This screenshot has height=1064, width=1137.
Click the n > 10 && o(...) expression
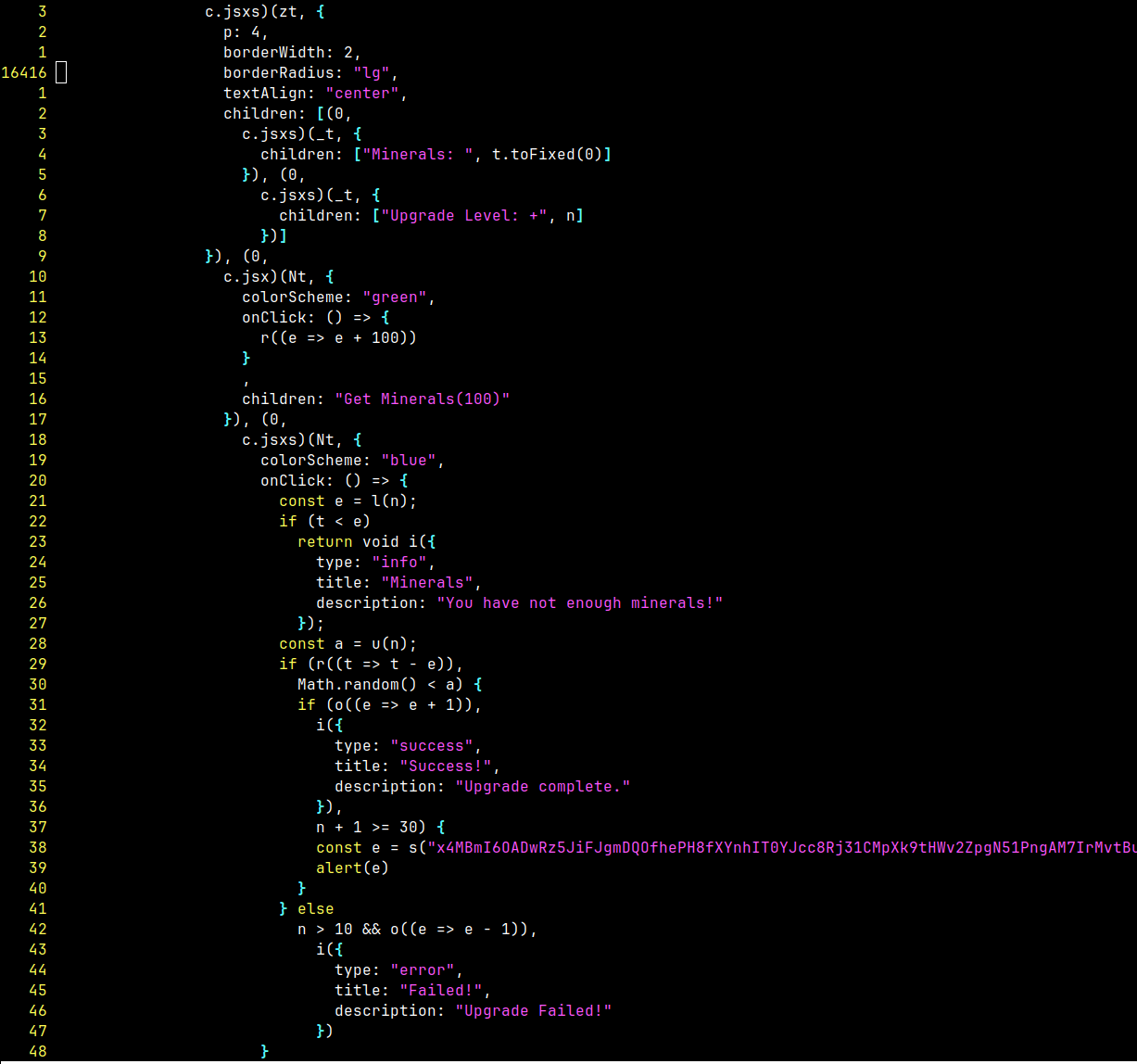pos(412,929)
